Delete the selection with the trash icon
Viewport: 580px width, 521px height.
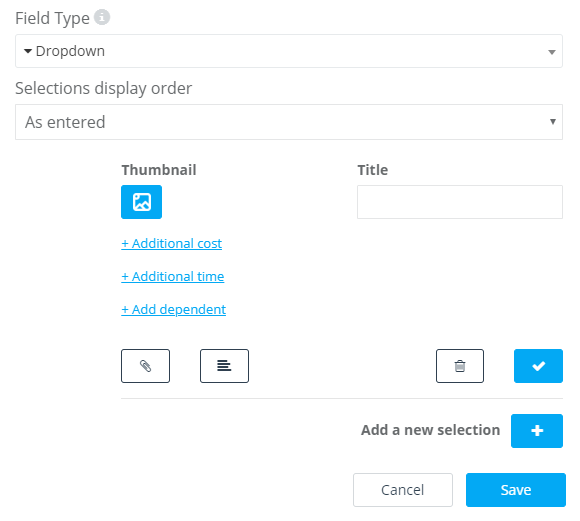[460, 366]
